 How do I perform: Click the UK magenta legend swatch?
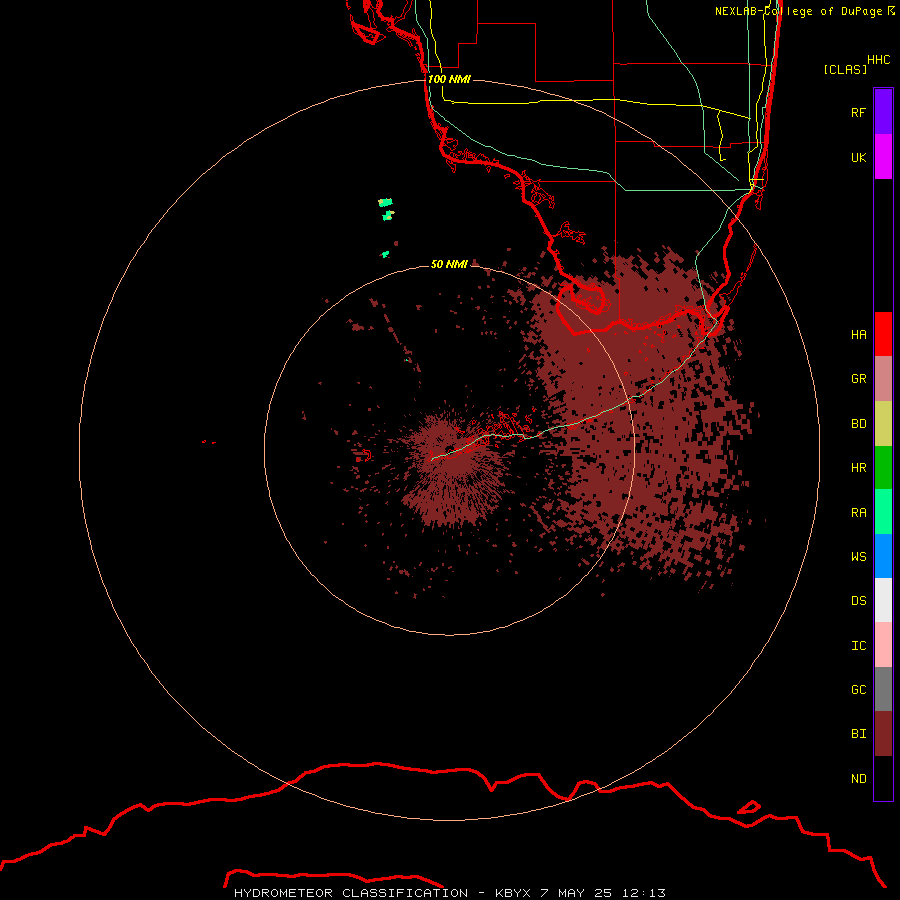[x=883, y=157]
